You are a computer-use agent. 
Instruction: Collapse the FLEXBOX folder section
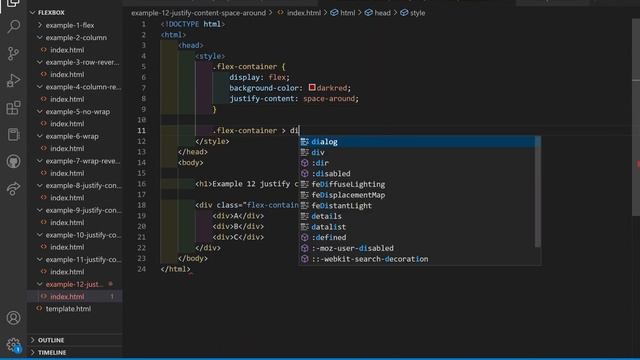[33, 13]
